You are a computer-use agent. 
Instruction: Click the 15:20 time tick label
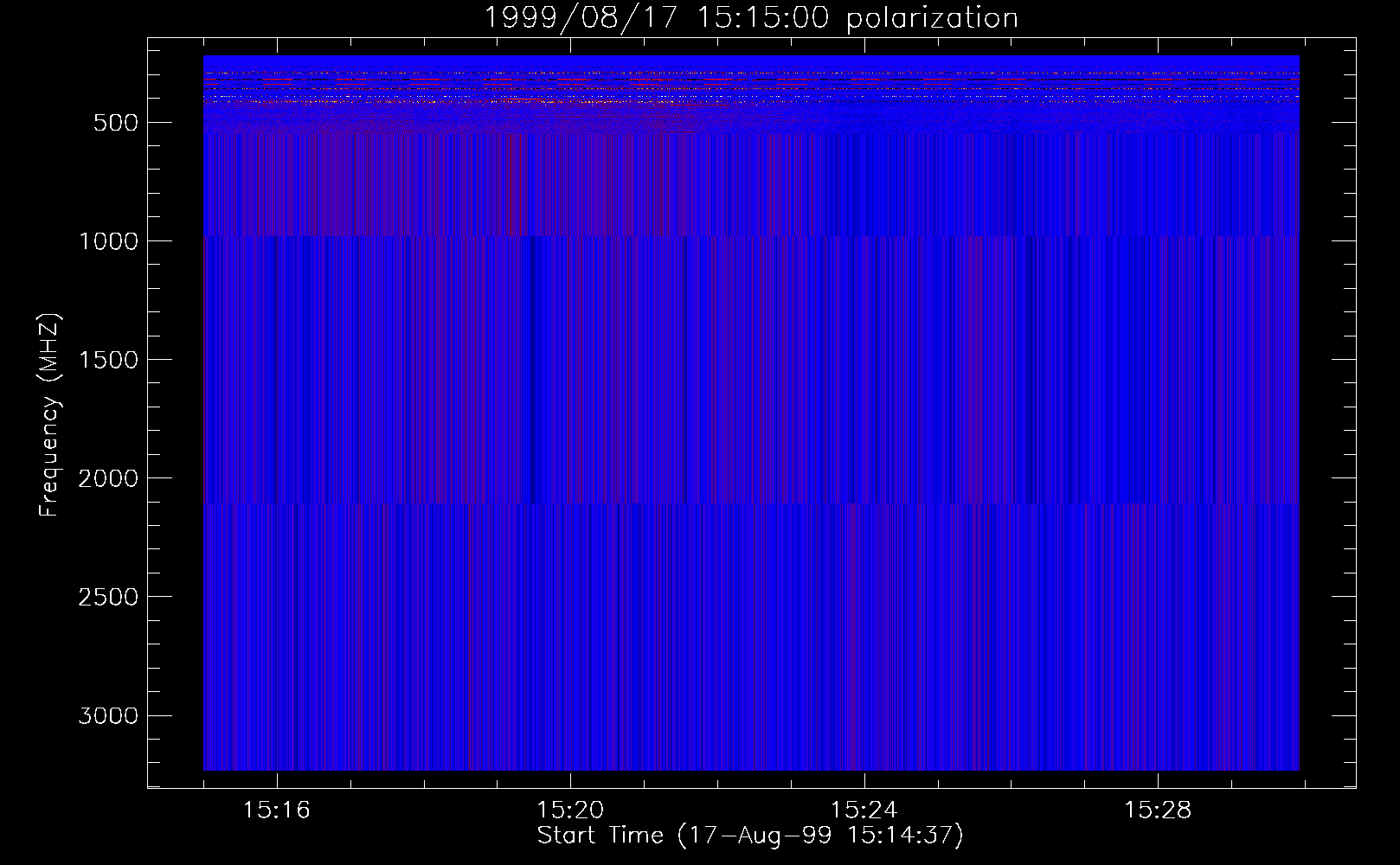tap(569, 811)
